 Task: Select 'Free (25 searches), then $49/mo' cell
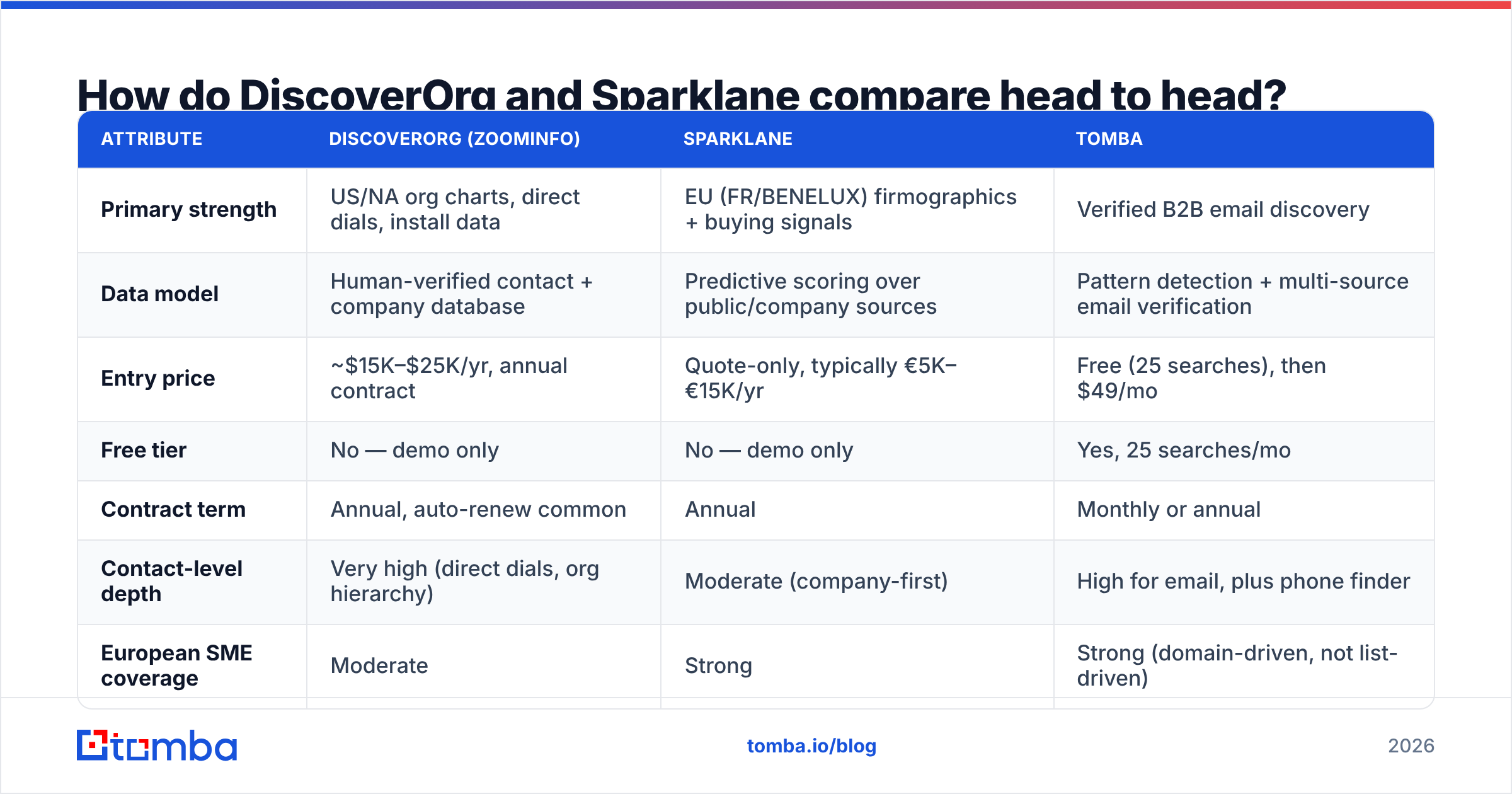pyautogui.click(x=1244, y=379)
